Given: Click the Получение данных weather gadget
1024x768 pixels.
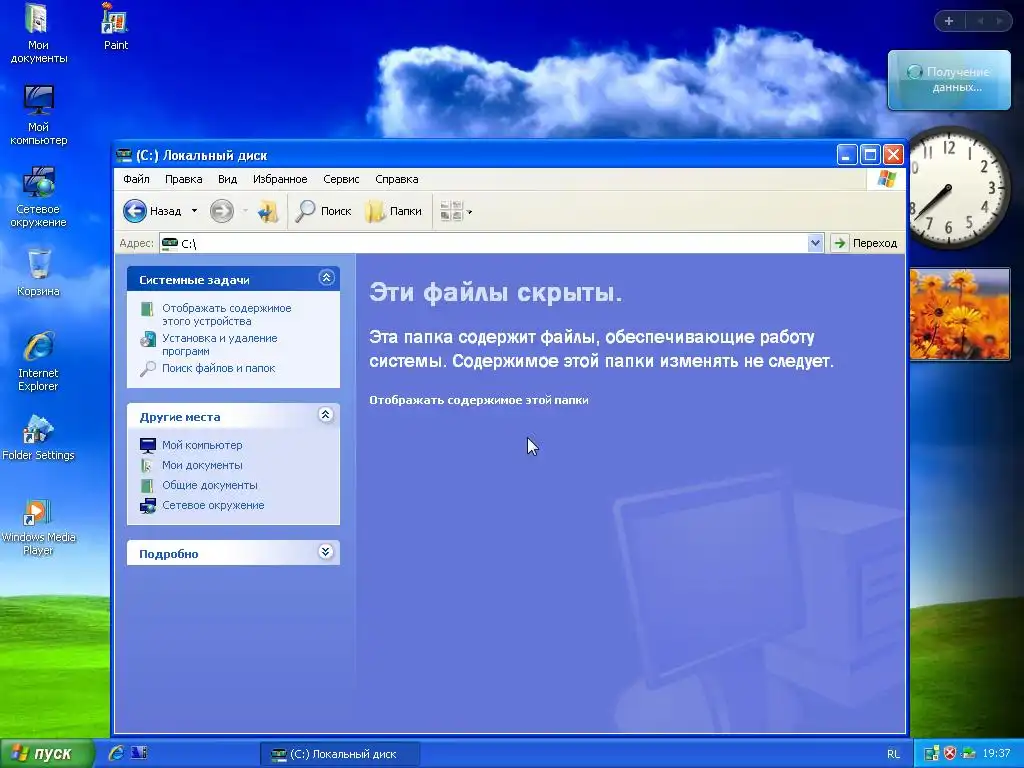Looking at the screenshot, I should pos(949,80).
